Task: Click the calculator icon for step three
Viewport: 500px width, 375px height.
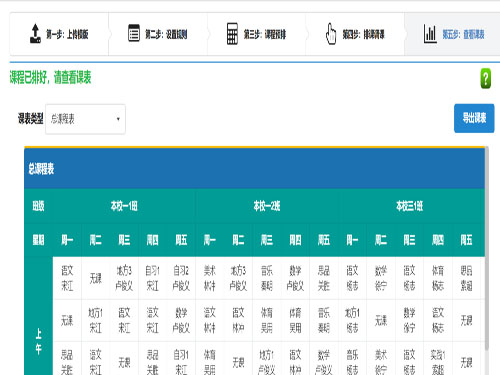Action: [232, 33]
